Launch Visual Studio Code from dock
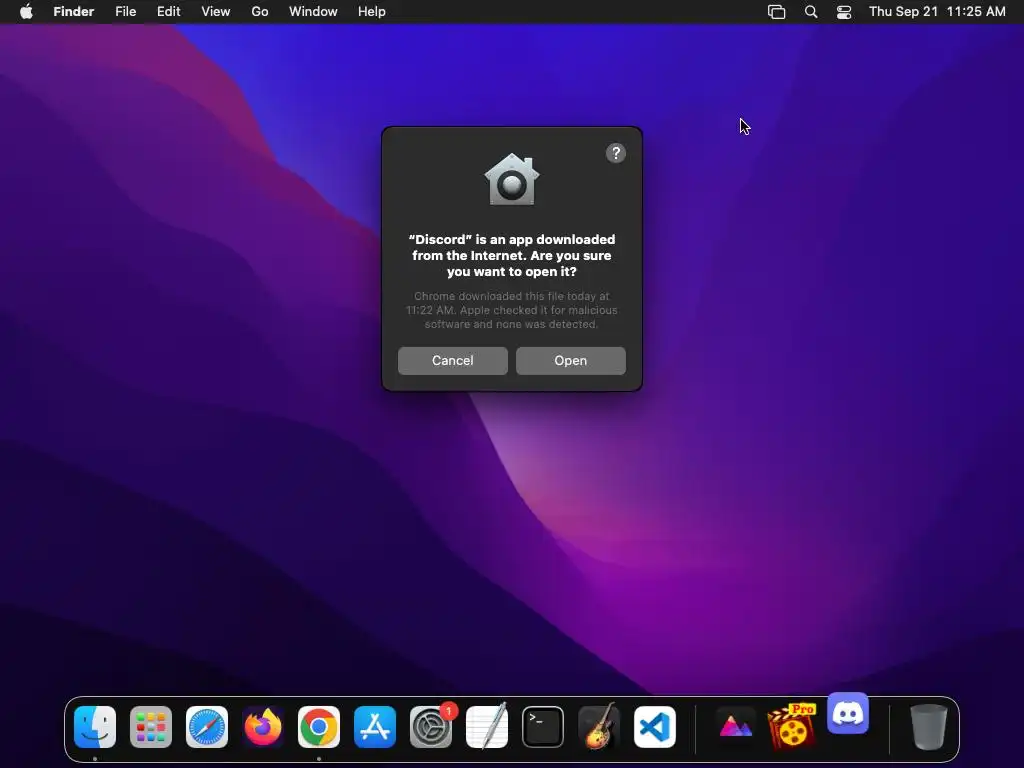Image resolution: width=1024 pixels, height=768 pixels. (x=655, y=727)
